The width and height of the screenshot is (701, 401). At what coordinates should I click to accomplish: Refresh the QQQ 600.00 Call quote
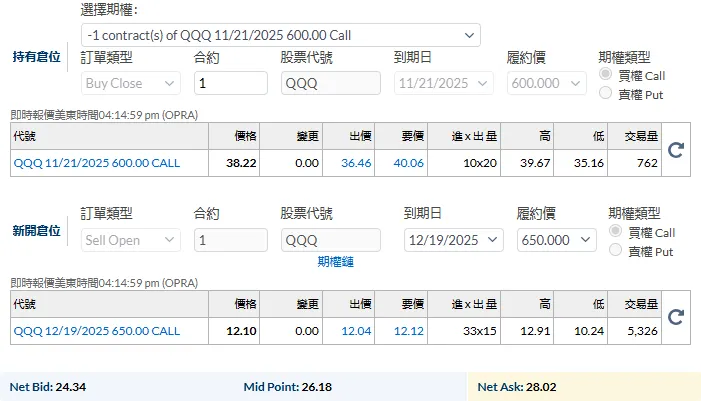(675, 150)
